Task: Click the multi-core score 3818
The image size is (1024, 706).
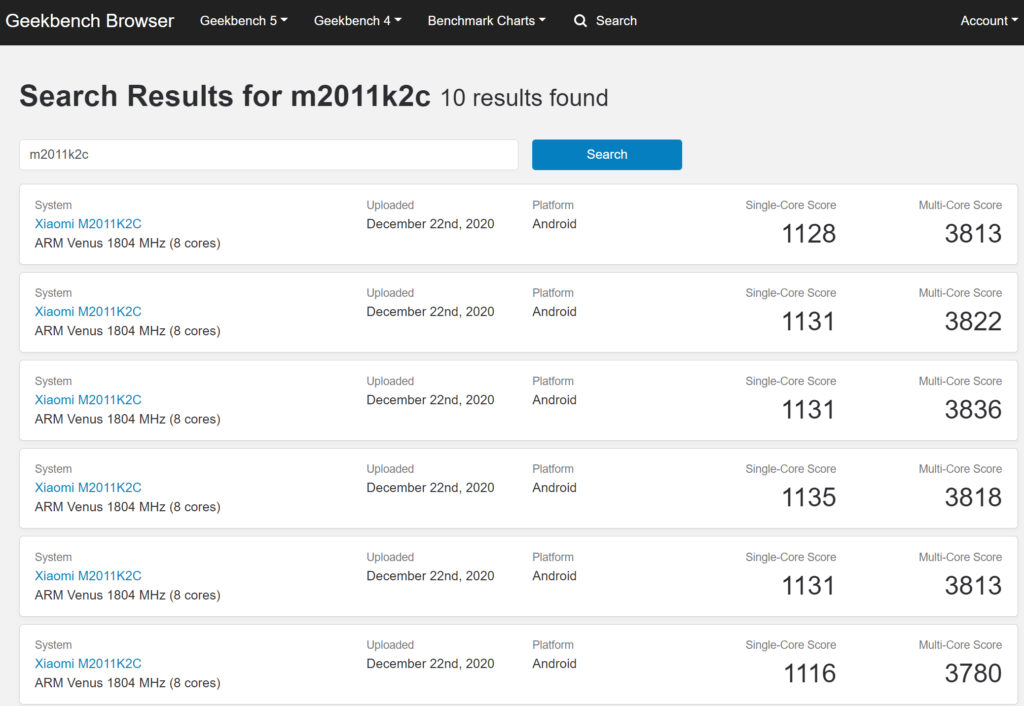Action: click(973, 498)
